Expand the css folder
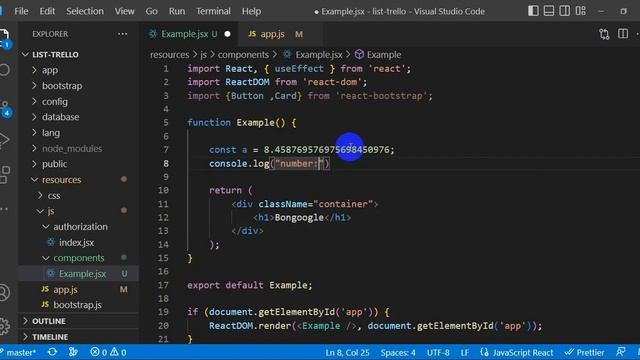The height and width of the screenshot is (360, 640). pyautogui.click(x=53, y=196)
